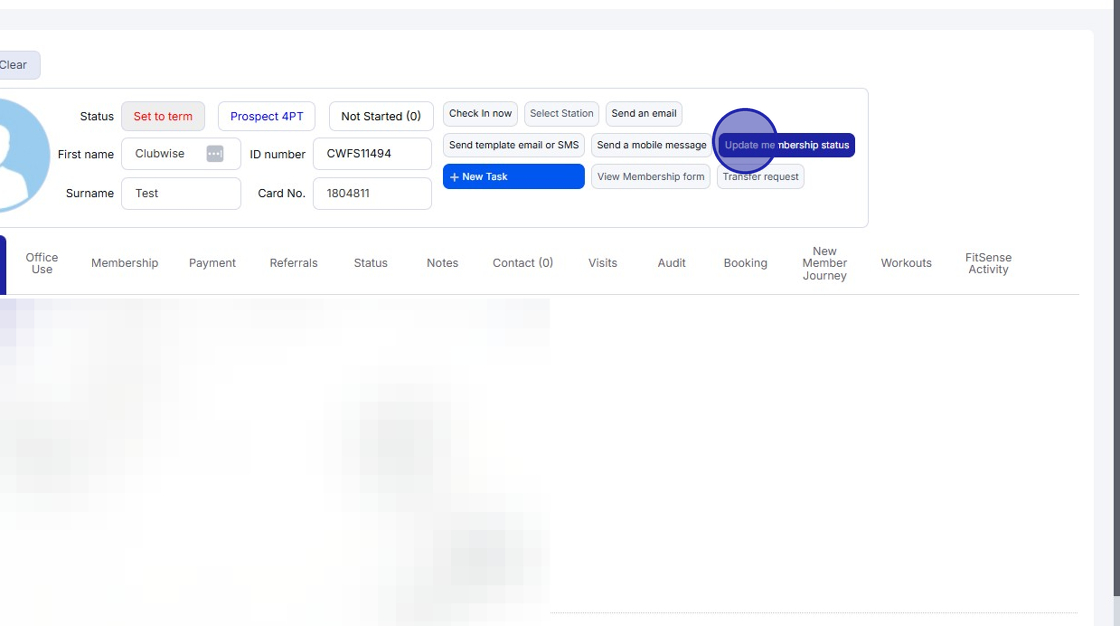Image resolution: width=1120 pixels, height=626 pixels.
Task: Select the Set to term status indicator
Action: tap(163, 116)
